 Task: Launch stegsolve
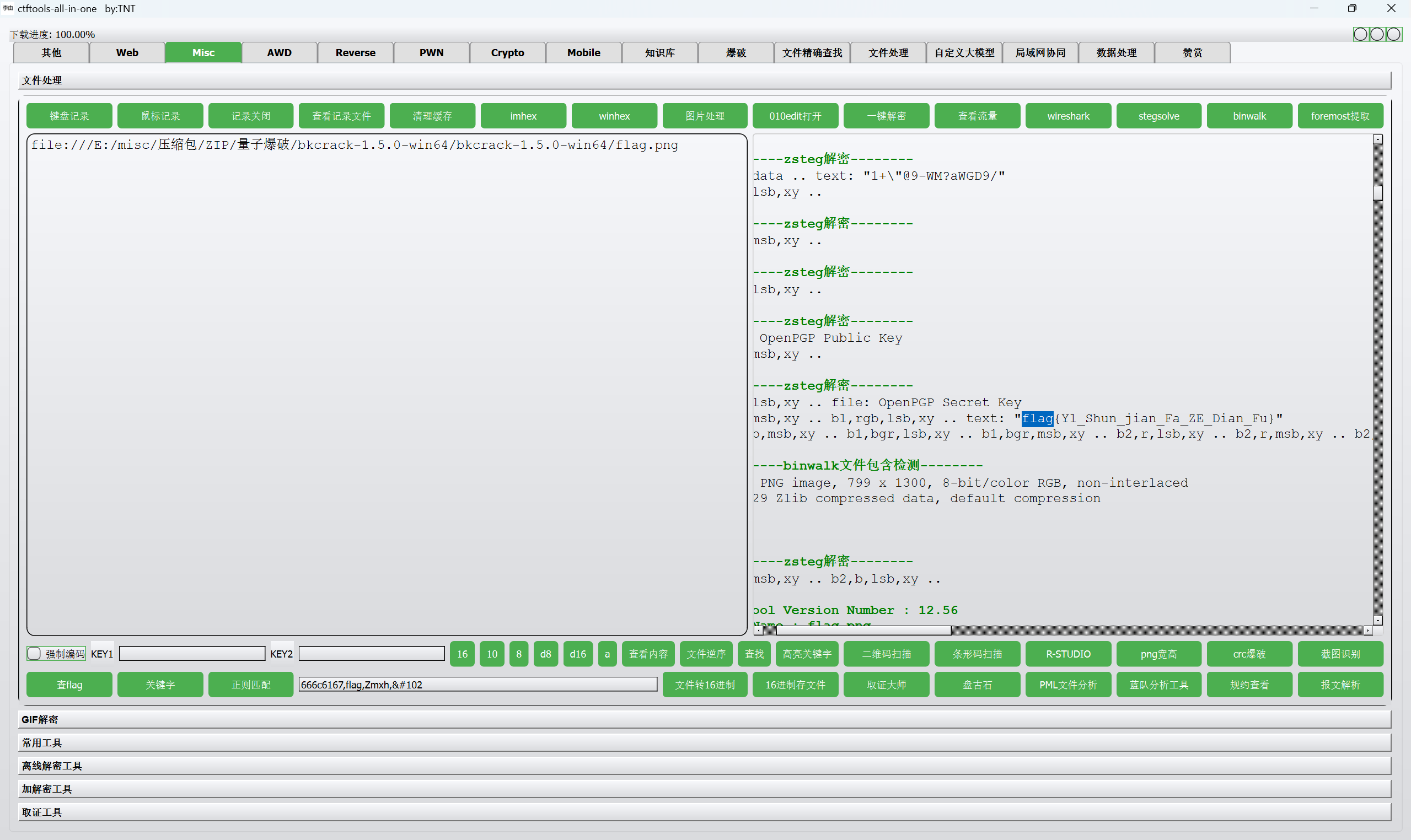pos(1159,116)
